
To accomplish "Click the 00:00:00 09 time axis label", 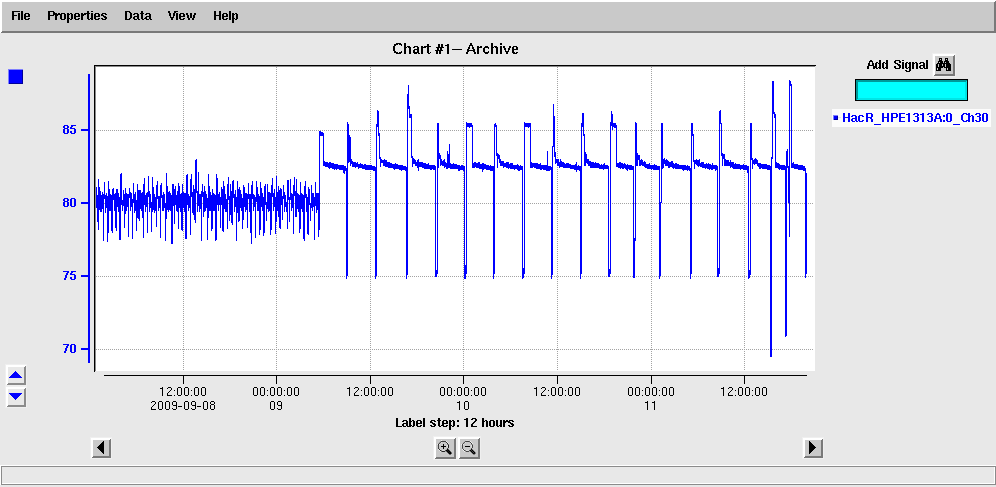I will pos(276,399).
